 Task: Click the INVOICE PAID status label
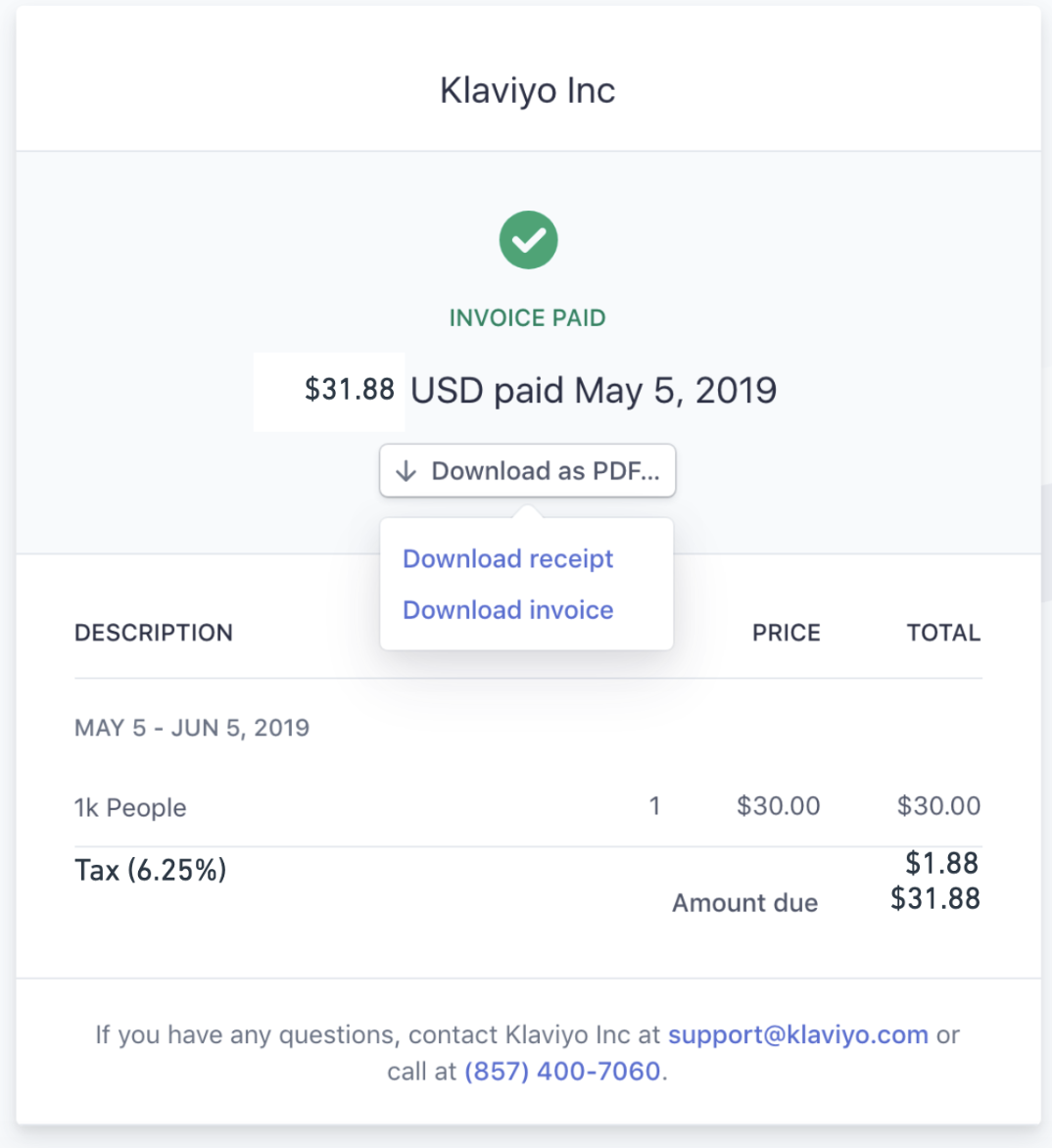[x=527, y=317]
